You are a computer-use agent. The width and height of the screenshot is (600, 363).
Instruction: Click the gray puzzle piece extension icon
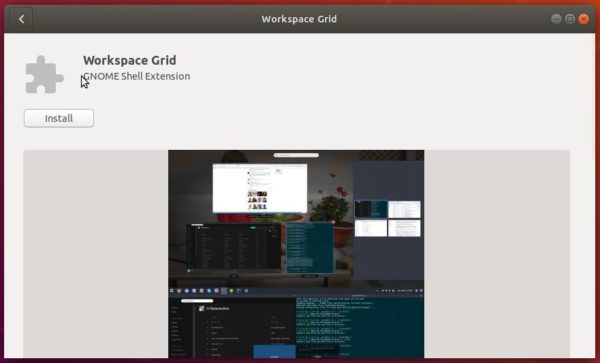pos(44,75)
